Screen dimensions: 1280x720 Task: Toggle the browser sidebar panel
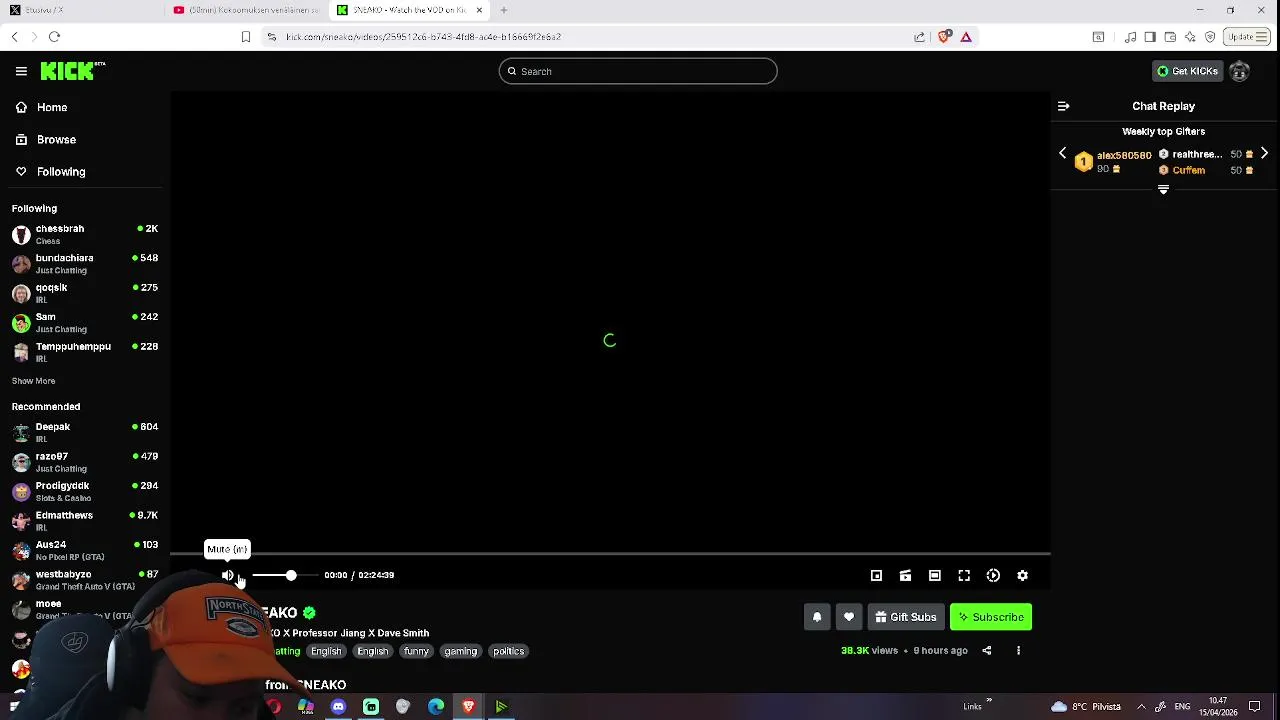click(1150, 37)
